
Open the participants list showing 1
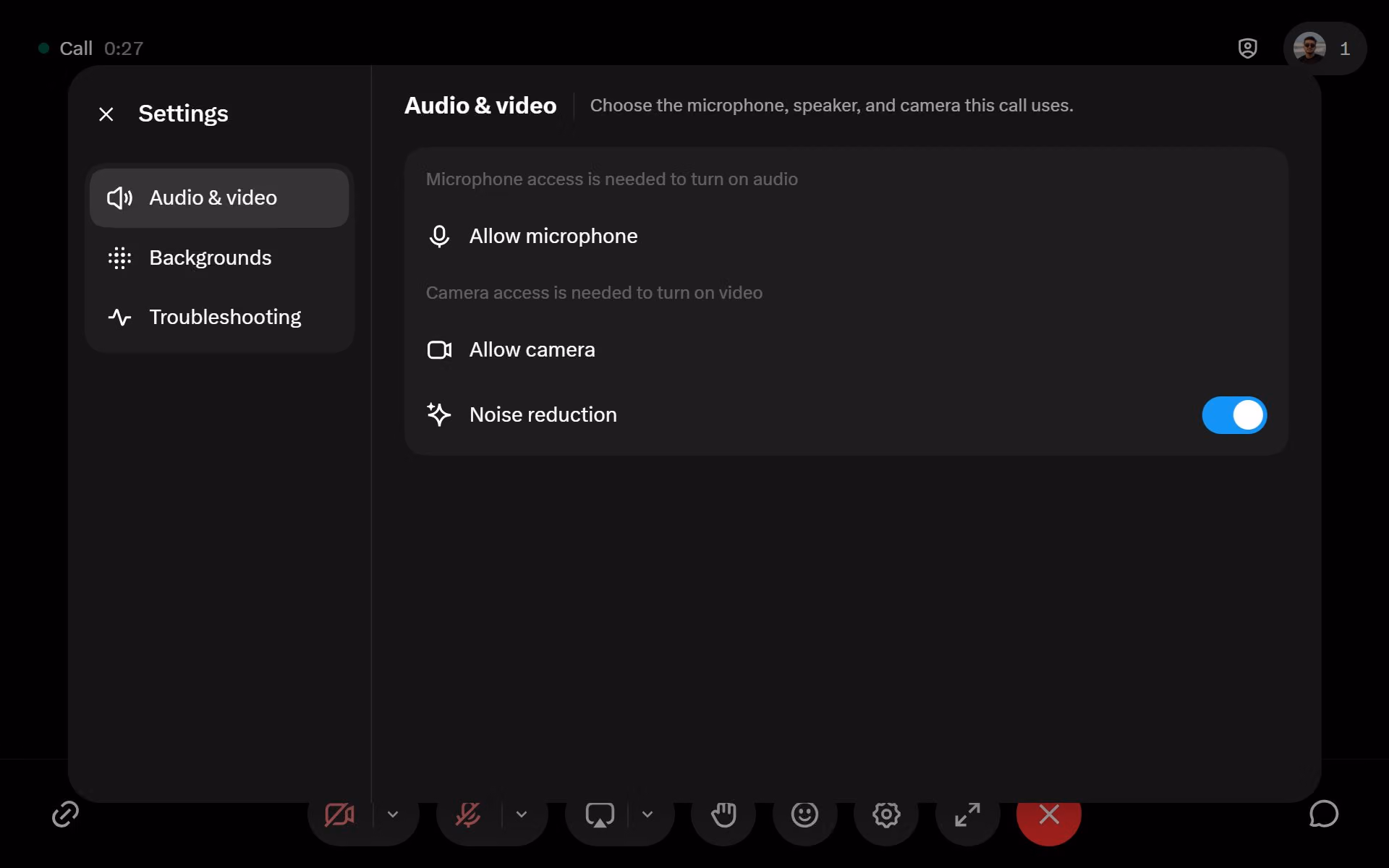click(x=1325, y=48)
